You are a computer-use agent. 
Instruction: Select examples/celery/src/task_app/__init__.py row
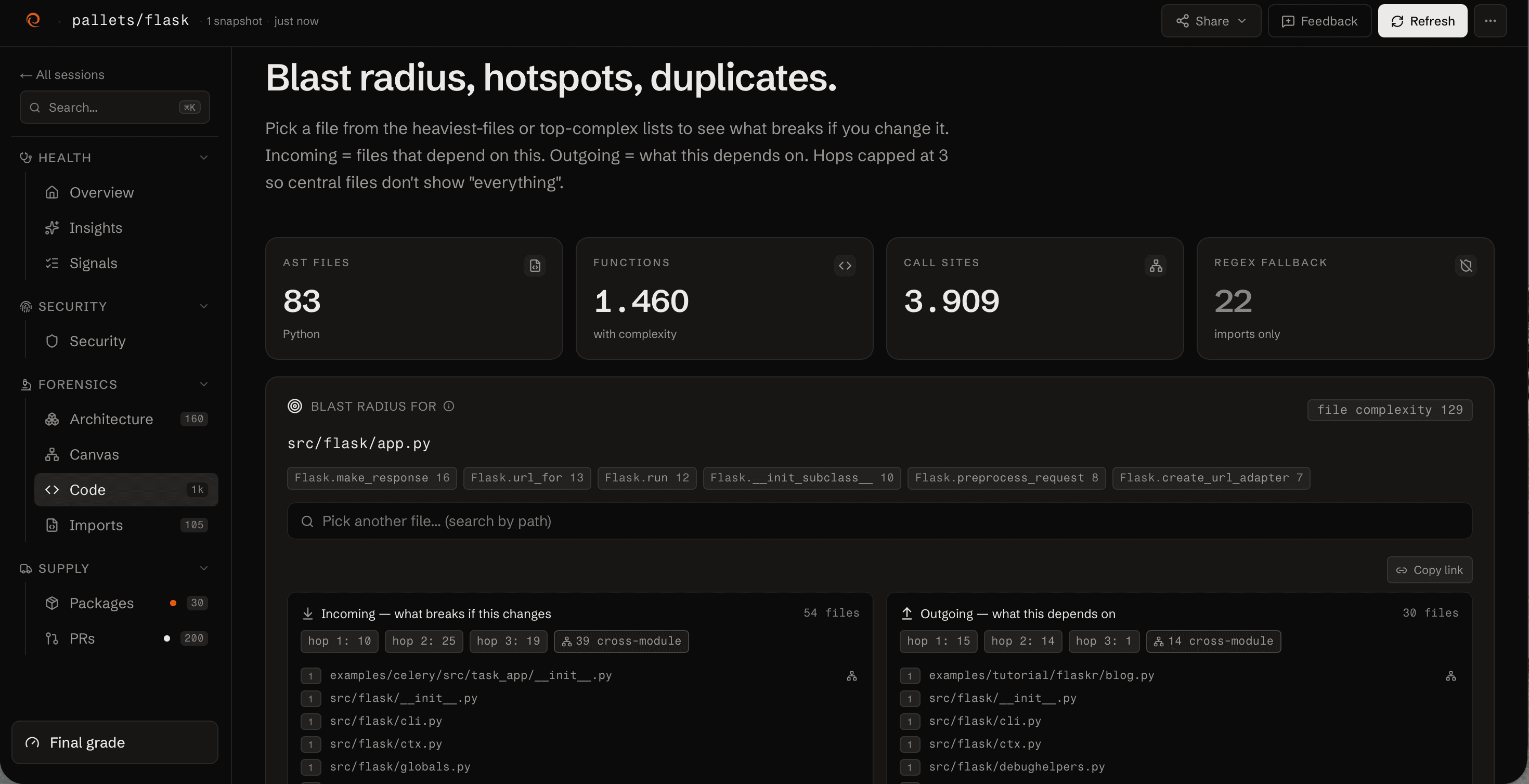pyautogui.click(x=580, y=675)
